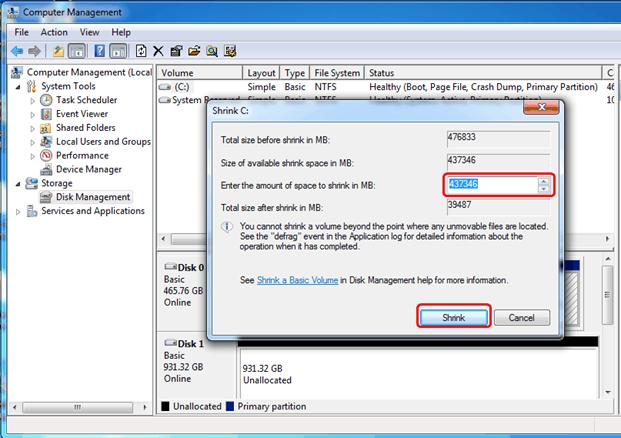Click the volume list scroll left arrow
This screenshot has height=438, width=621.
coord(164,239)
